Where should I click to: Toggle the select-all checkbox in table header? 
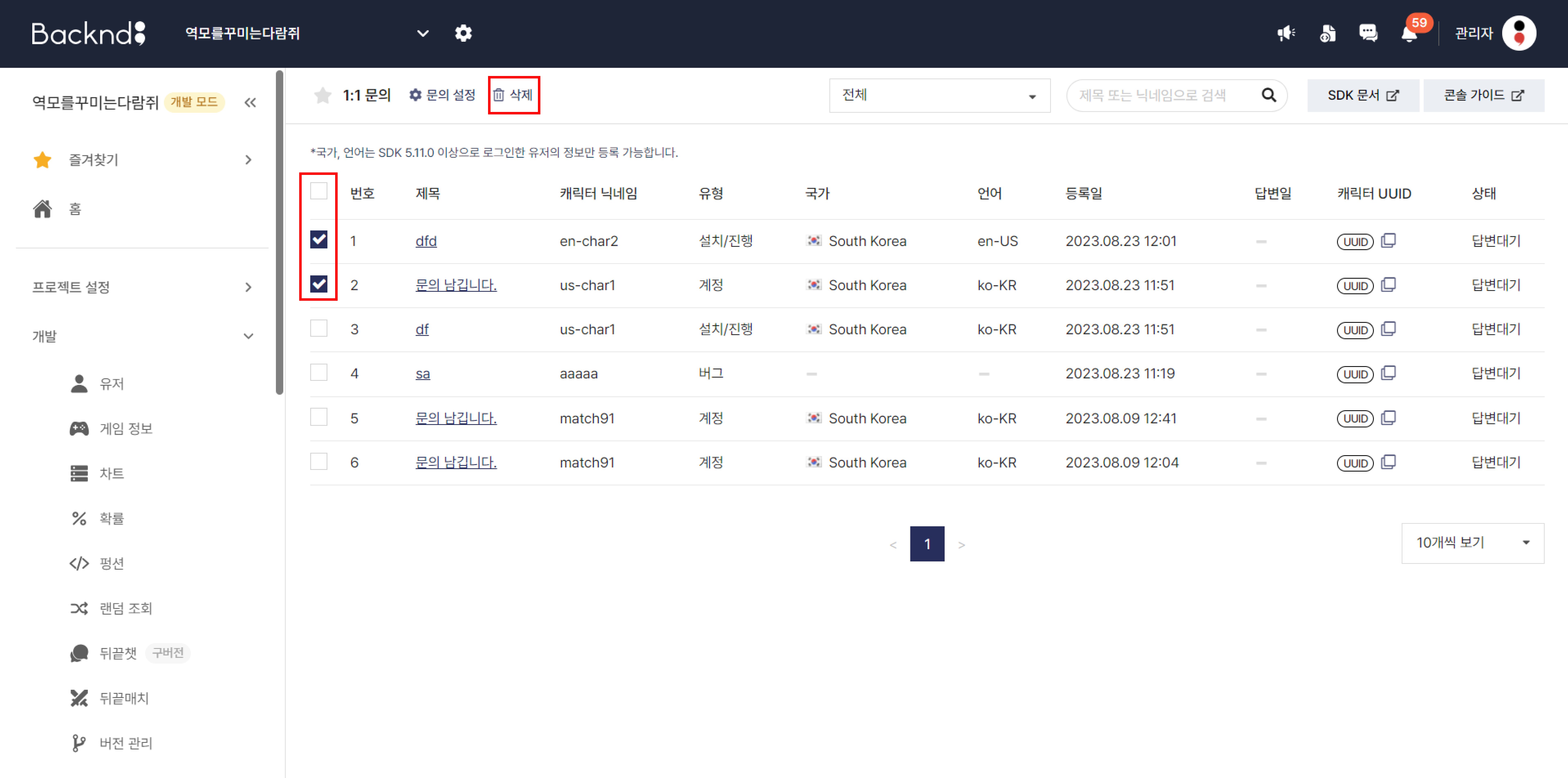[319, 191]
